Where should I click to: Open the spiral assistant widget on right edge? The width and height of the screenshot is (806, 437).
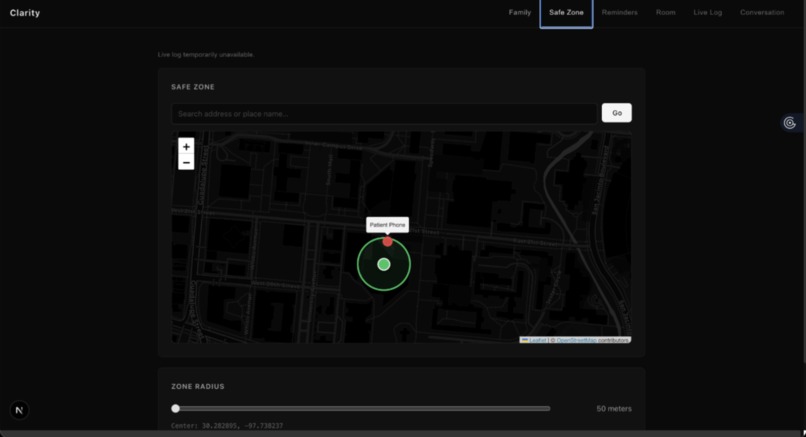(x=790, y=123)
